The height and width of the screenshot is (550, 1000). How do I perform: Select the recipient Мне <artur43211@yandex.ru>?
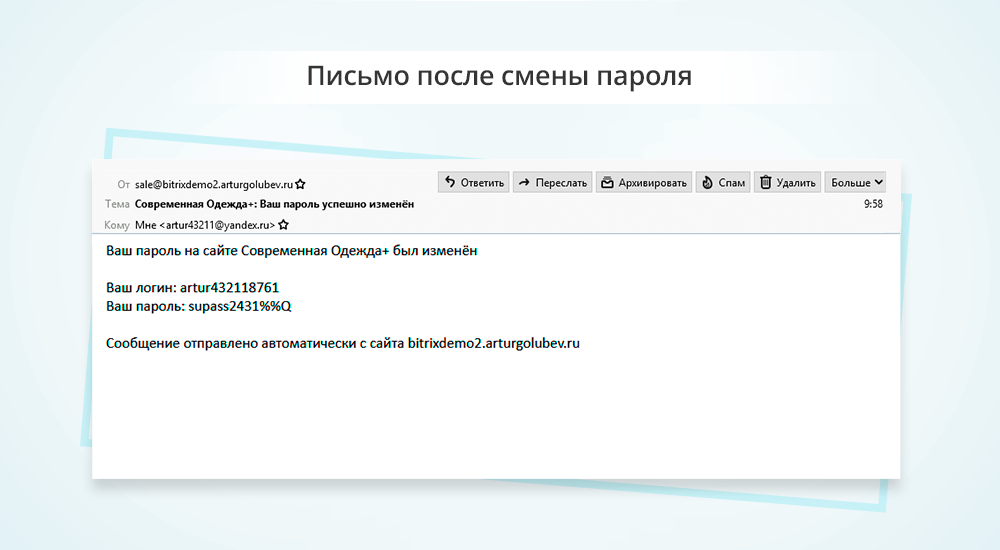pyautogui.click(x=205, y=225)
